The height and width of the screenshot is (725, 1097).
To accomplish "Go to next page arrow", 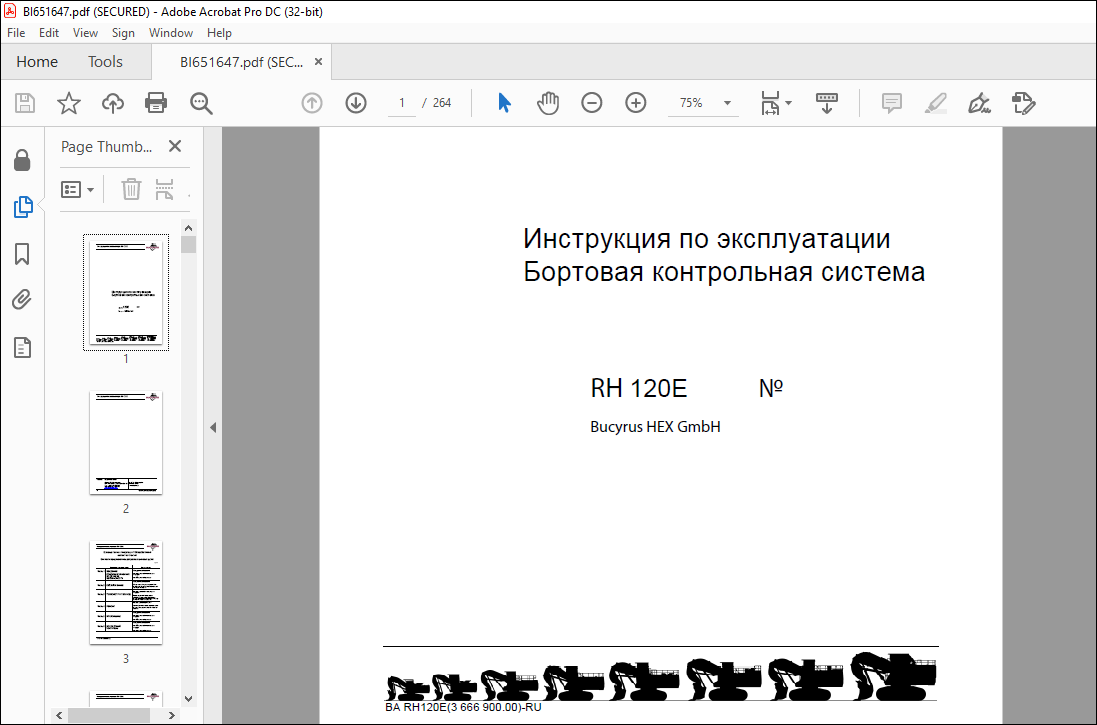I will click(356, 103).
